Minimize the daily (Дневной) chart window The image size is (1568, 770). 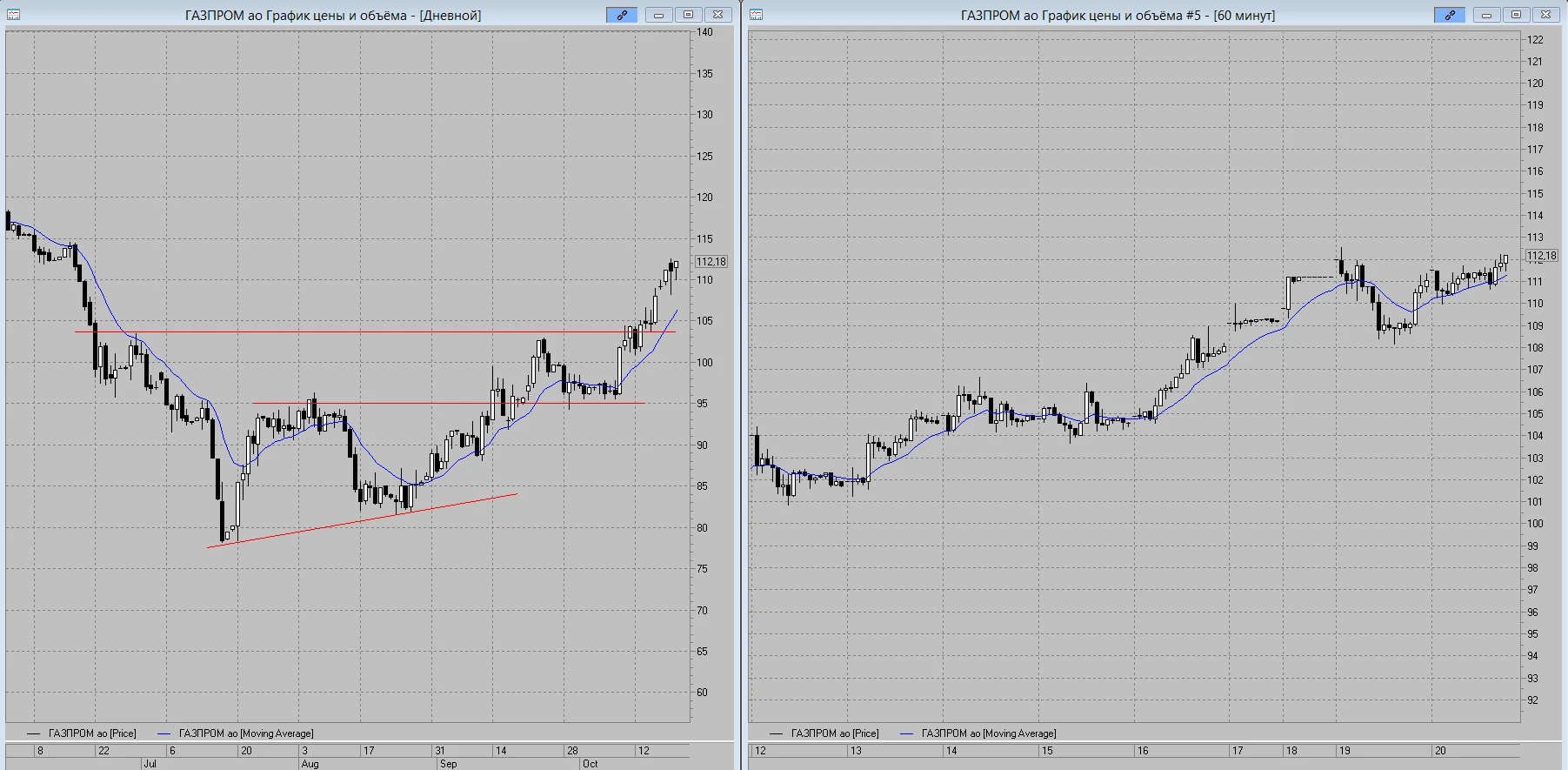pos(658,15)
